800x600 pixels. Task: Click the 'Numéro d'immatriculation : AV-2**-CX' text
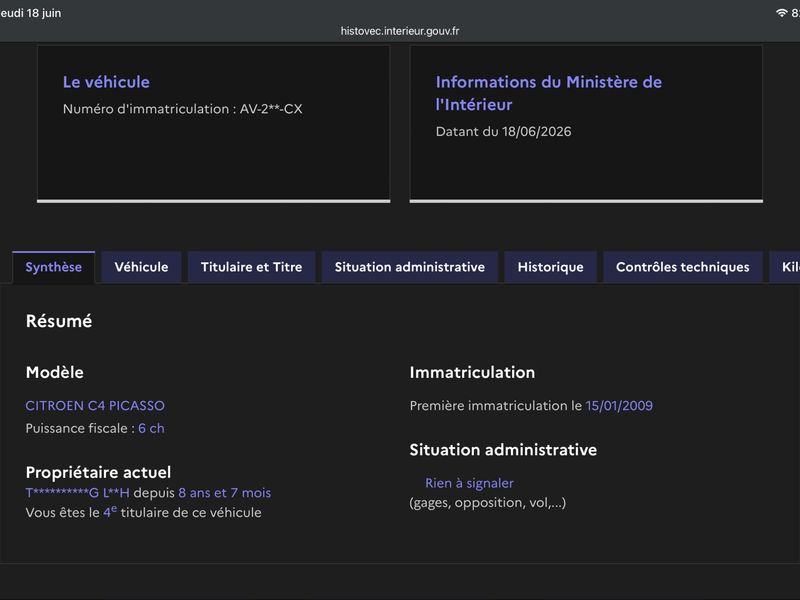(x=183, y=109)
